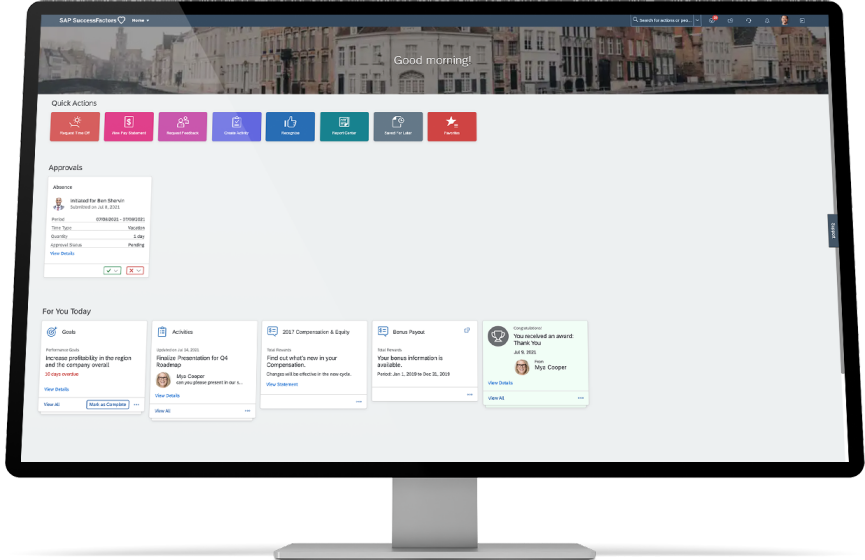
Task: Open View Pay Statement quick action
Action: click(x=129, y=126)
